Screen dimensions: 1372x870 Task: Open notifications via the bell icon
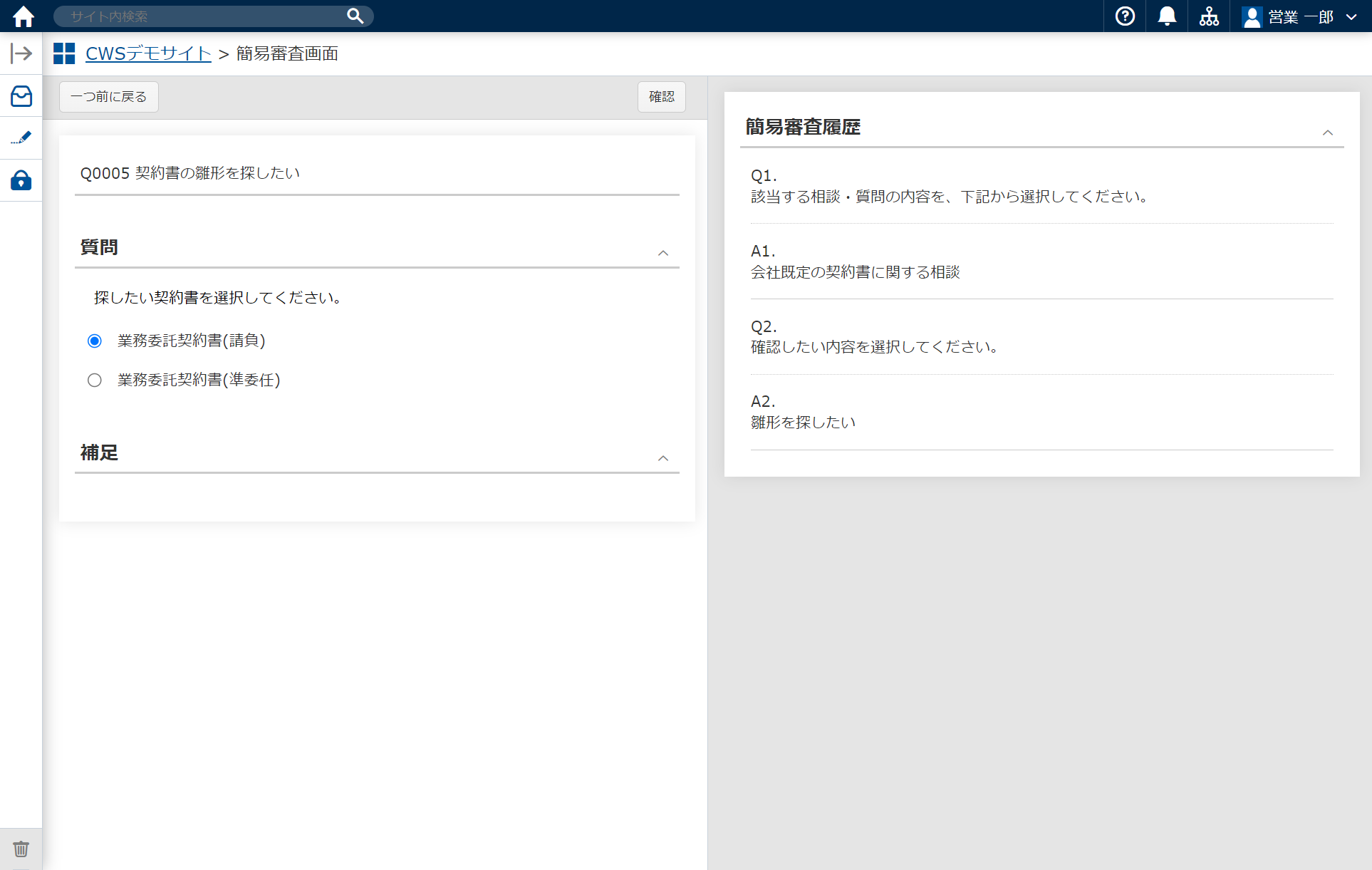pos(1166,16)
